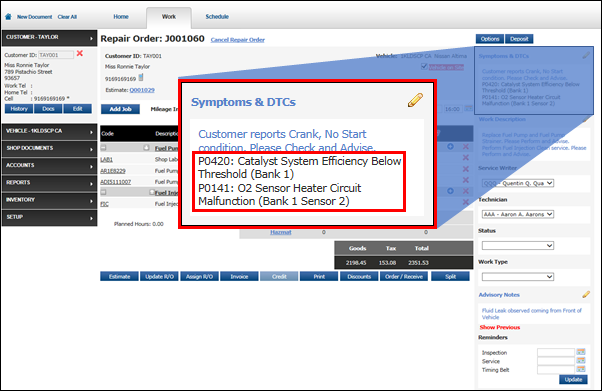
Task: Click the Customer ID field showing TAY001
Action: point(56,55)
